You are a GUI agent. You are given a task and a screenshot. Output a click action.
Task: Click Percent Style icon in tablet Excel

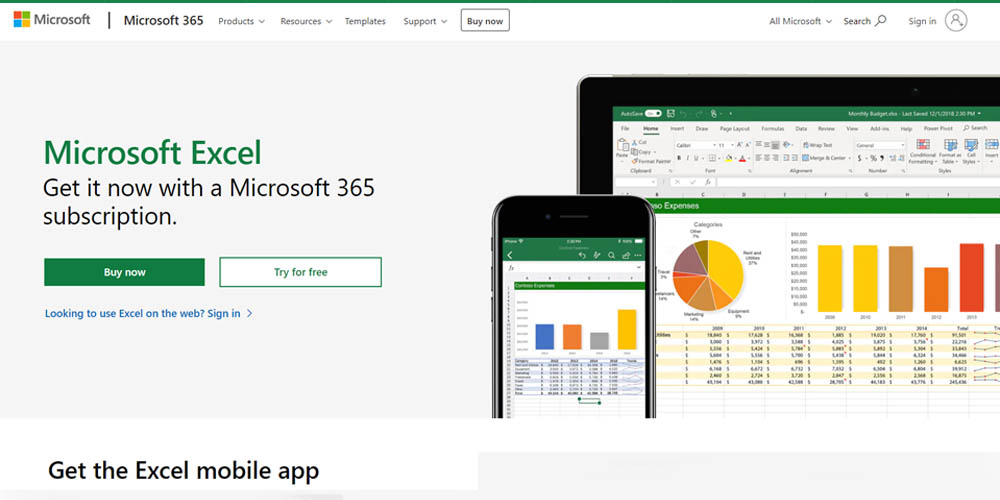pos(873,158)
